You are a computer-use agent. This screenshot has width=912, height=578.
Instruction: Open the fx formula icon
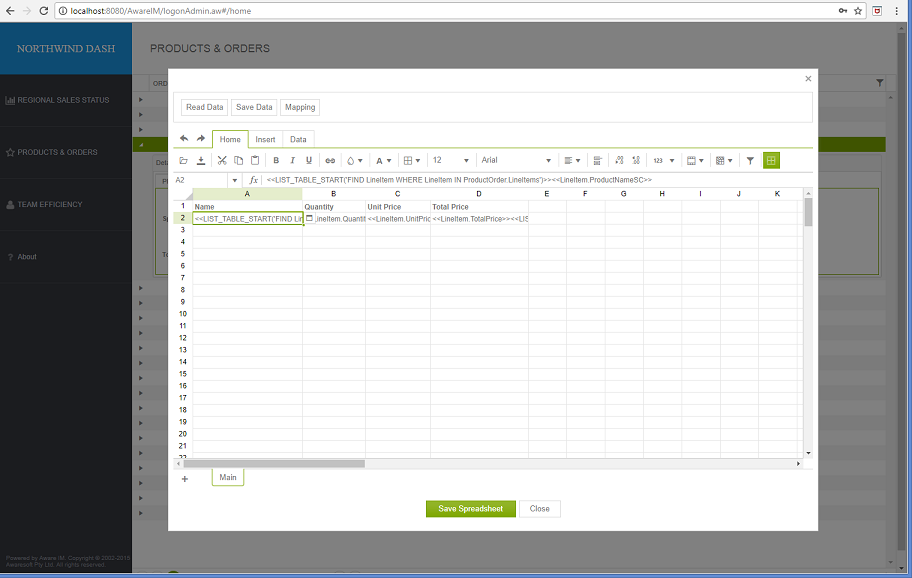click(254, 180)
